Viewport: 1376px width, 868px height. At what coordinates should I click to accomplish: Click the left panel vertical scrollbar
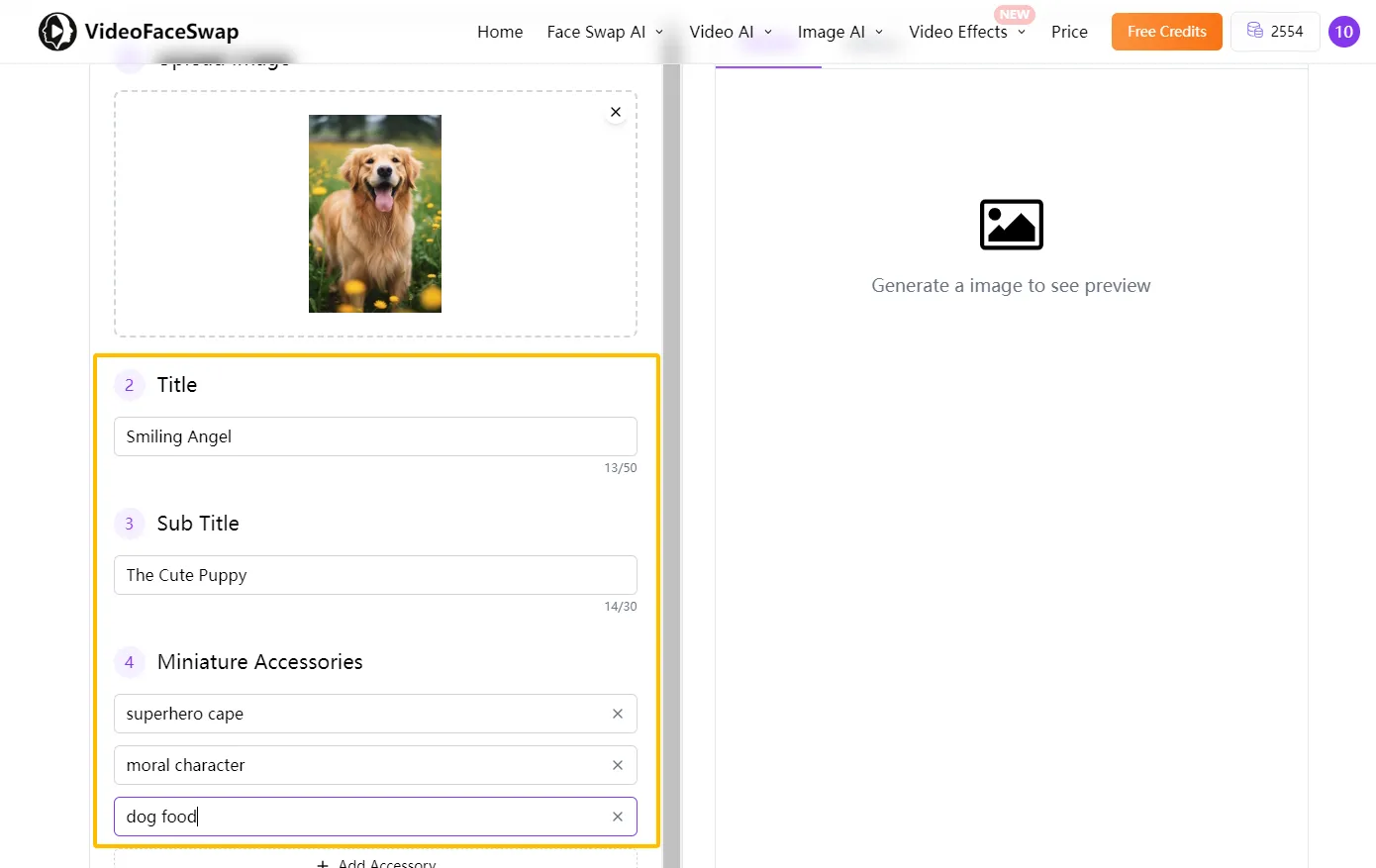point(671,465)
